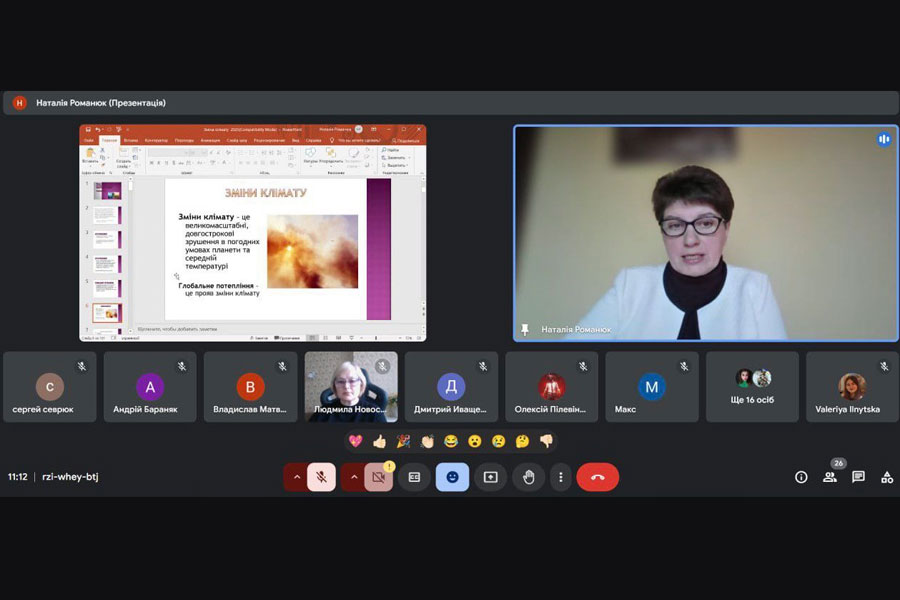Send the party popper reaction

coord(404,441)
